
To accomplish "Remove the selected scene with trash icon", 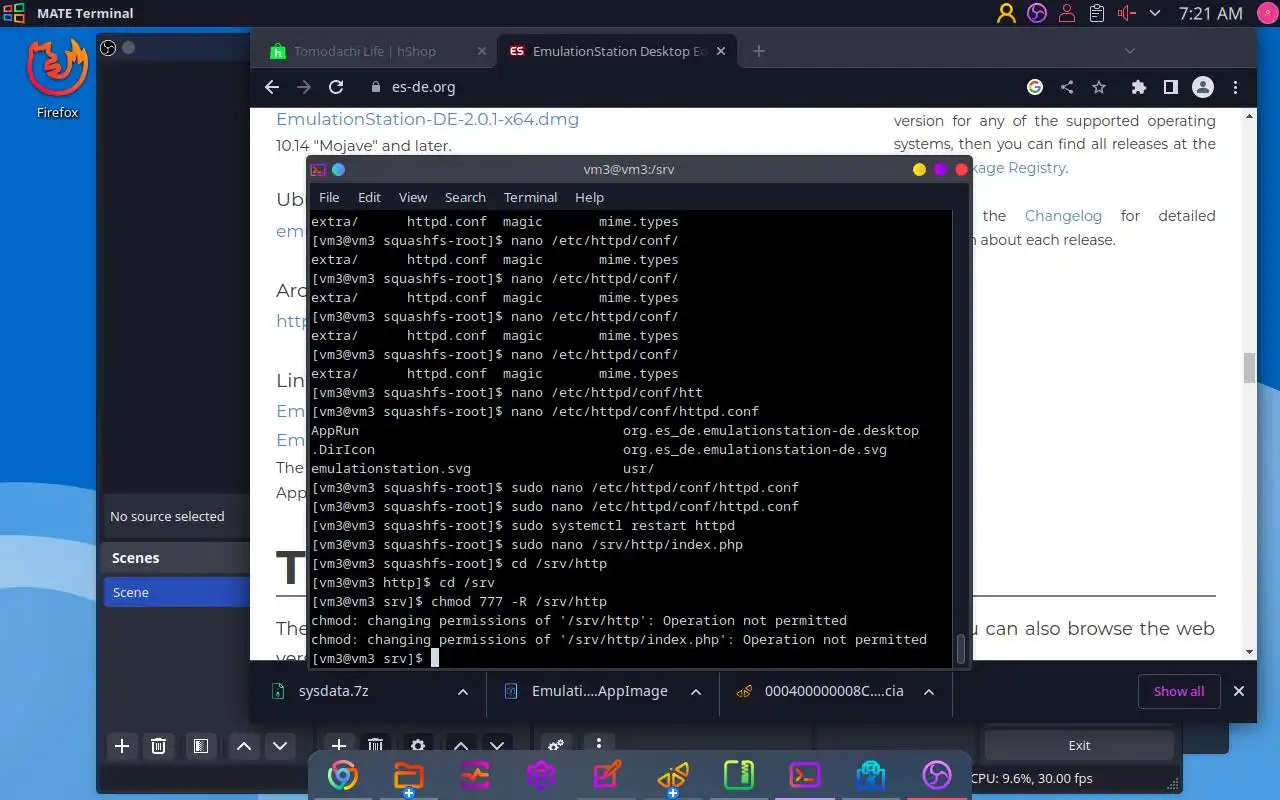I will [158, 745].
